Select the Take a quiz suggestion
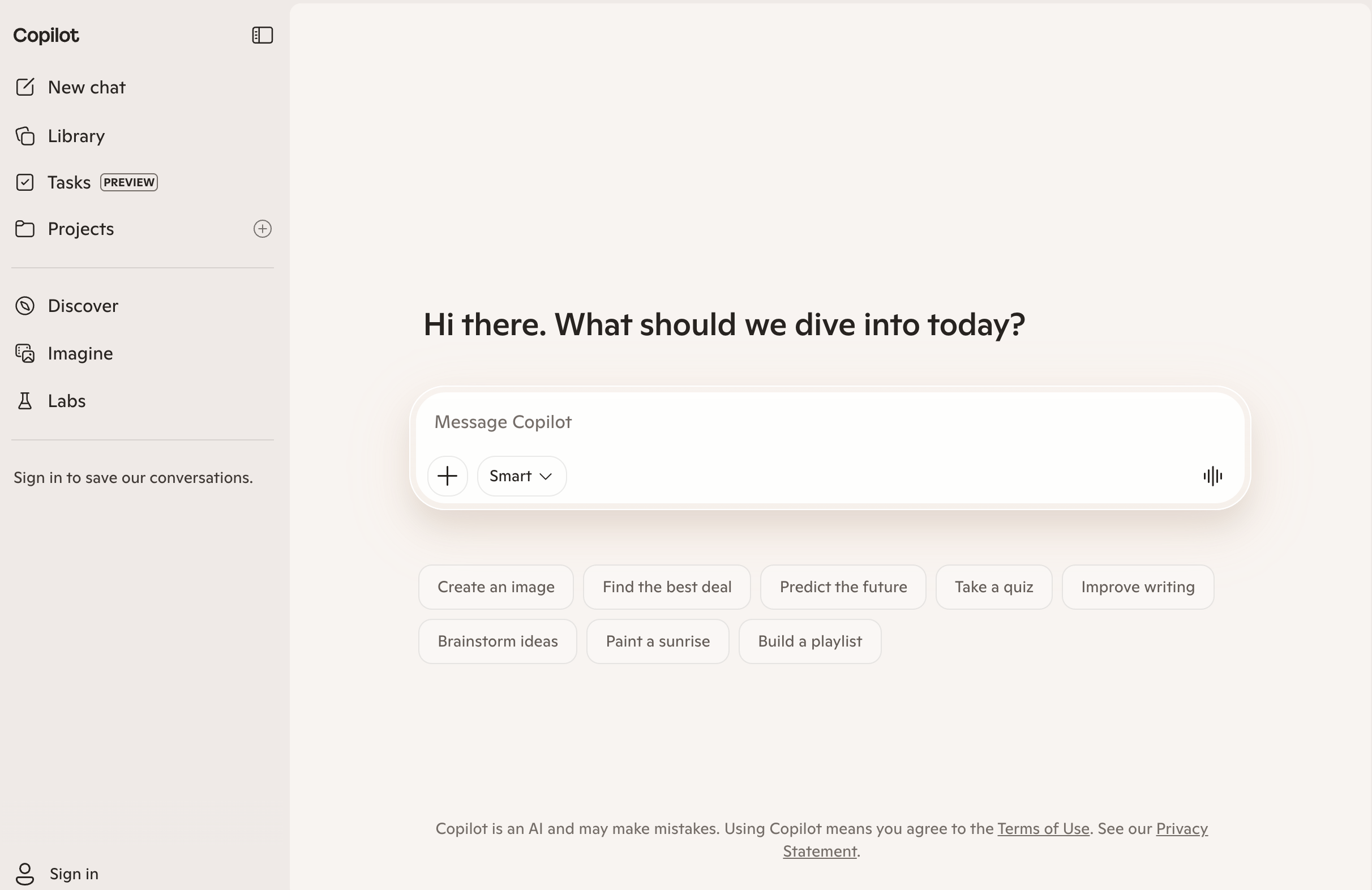The height and width of the screenshot is (890, 1372). tap(994, 587)
